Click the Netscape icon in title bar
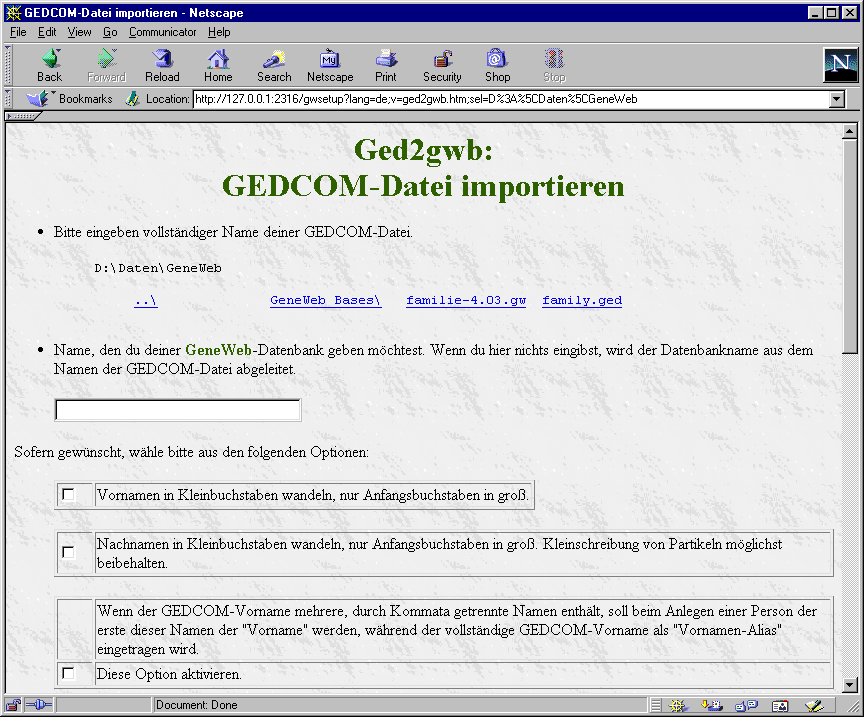This screenshot has width=864, height=720. (13, 12)
